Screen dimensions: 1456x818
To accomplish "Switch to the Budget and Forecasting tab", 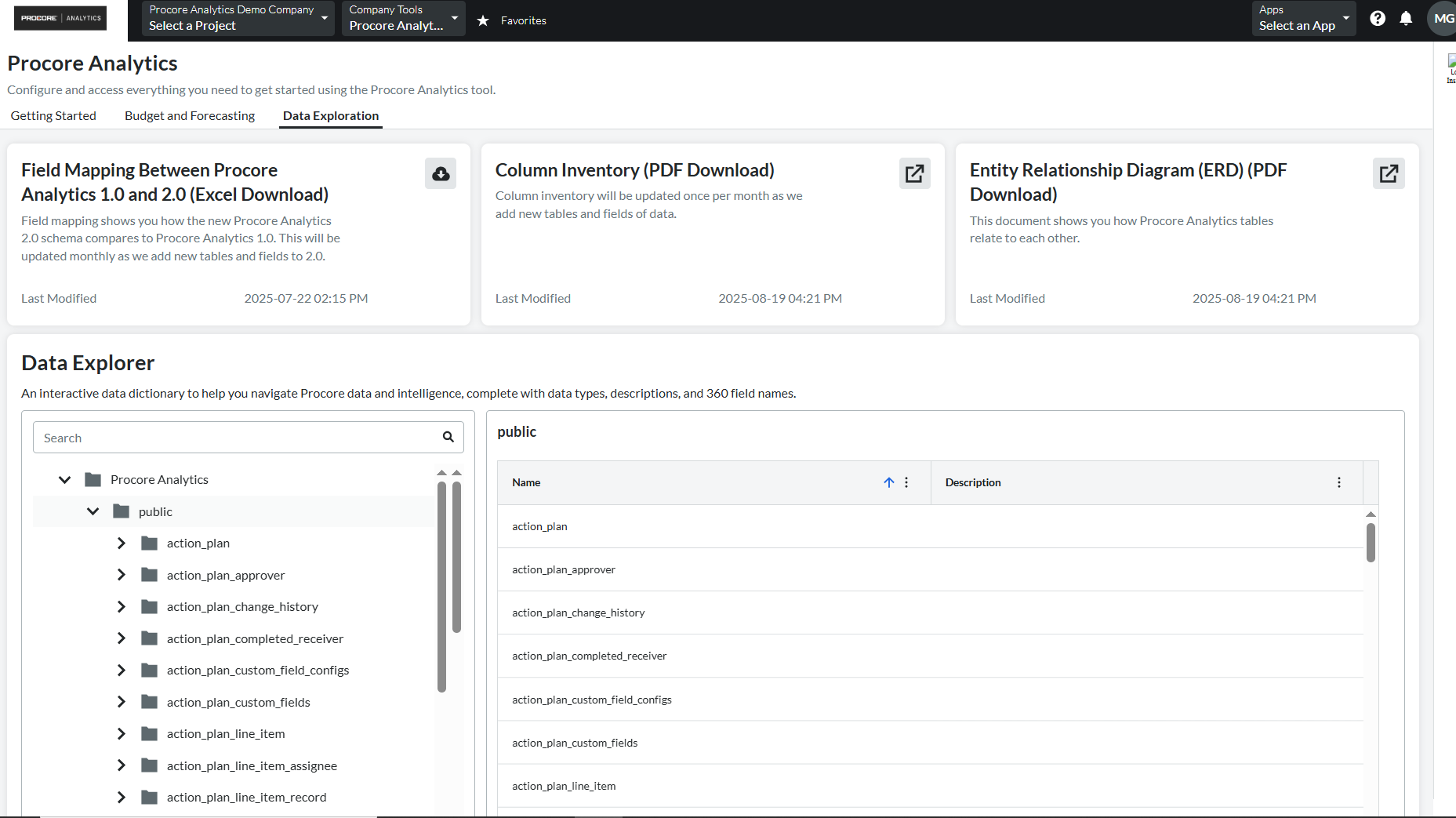I will (189, 115).
